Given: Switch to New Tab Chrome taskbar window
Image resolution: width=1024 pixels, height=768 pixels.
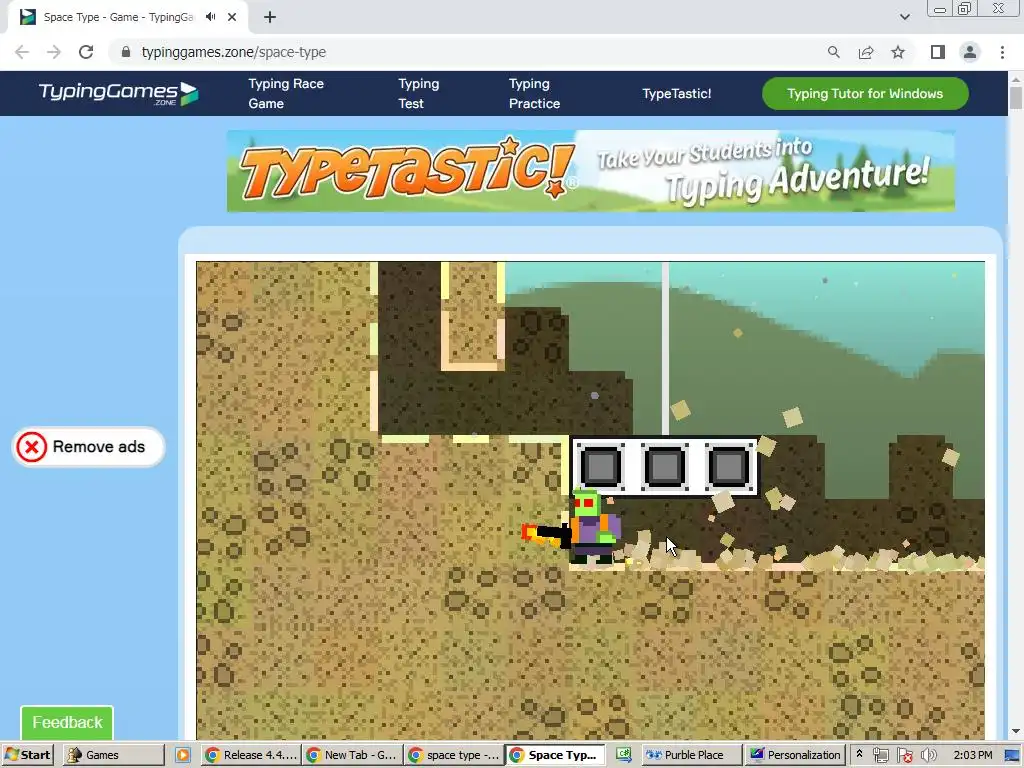Looking at the screenshot, I should (x=352, y=755).
